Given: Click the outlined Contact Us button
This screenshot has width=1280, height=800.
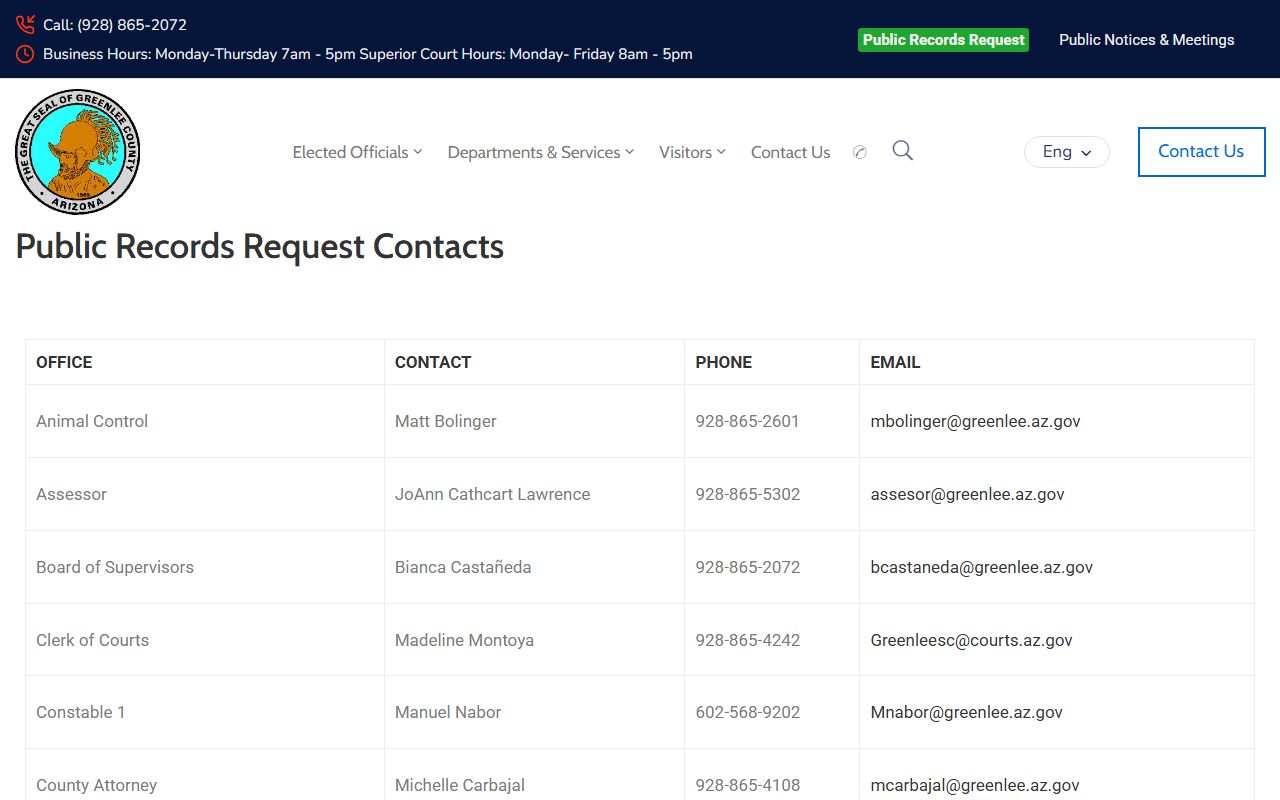Looking at the screenshot, I should coord(1201,152).
